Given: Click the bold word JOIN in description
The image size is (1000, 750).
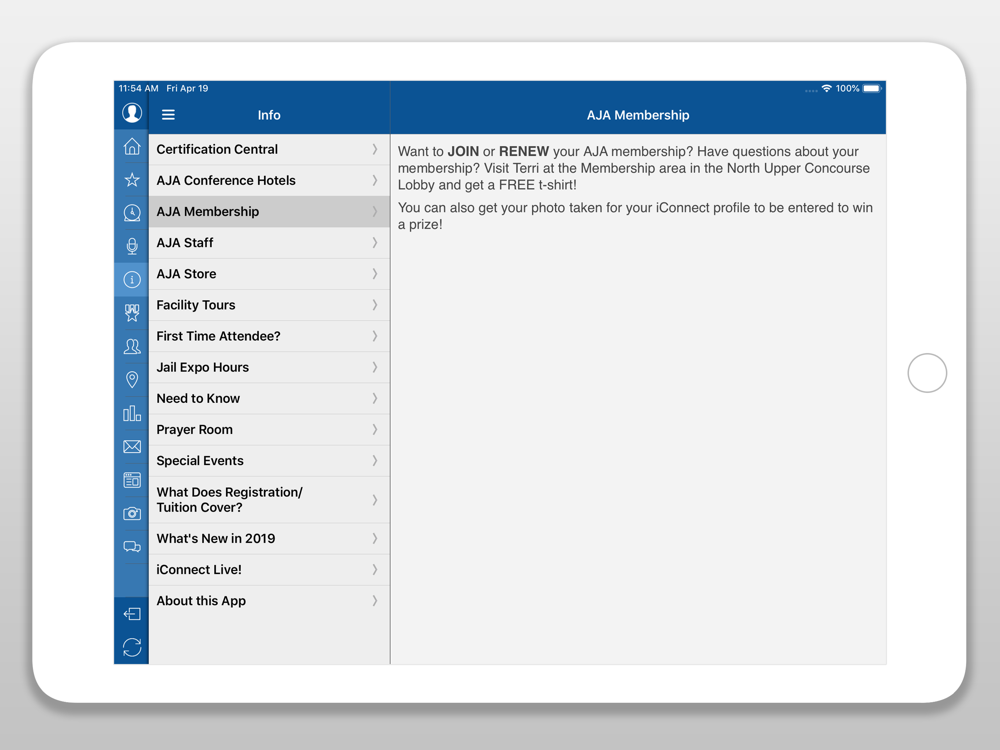Looking at the screenshot, I should [463, 152].
